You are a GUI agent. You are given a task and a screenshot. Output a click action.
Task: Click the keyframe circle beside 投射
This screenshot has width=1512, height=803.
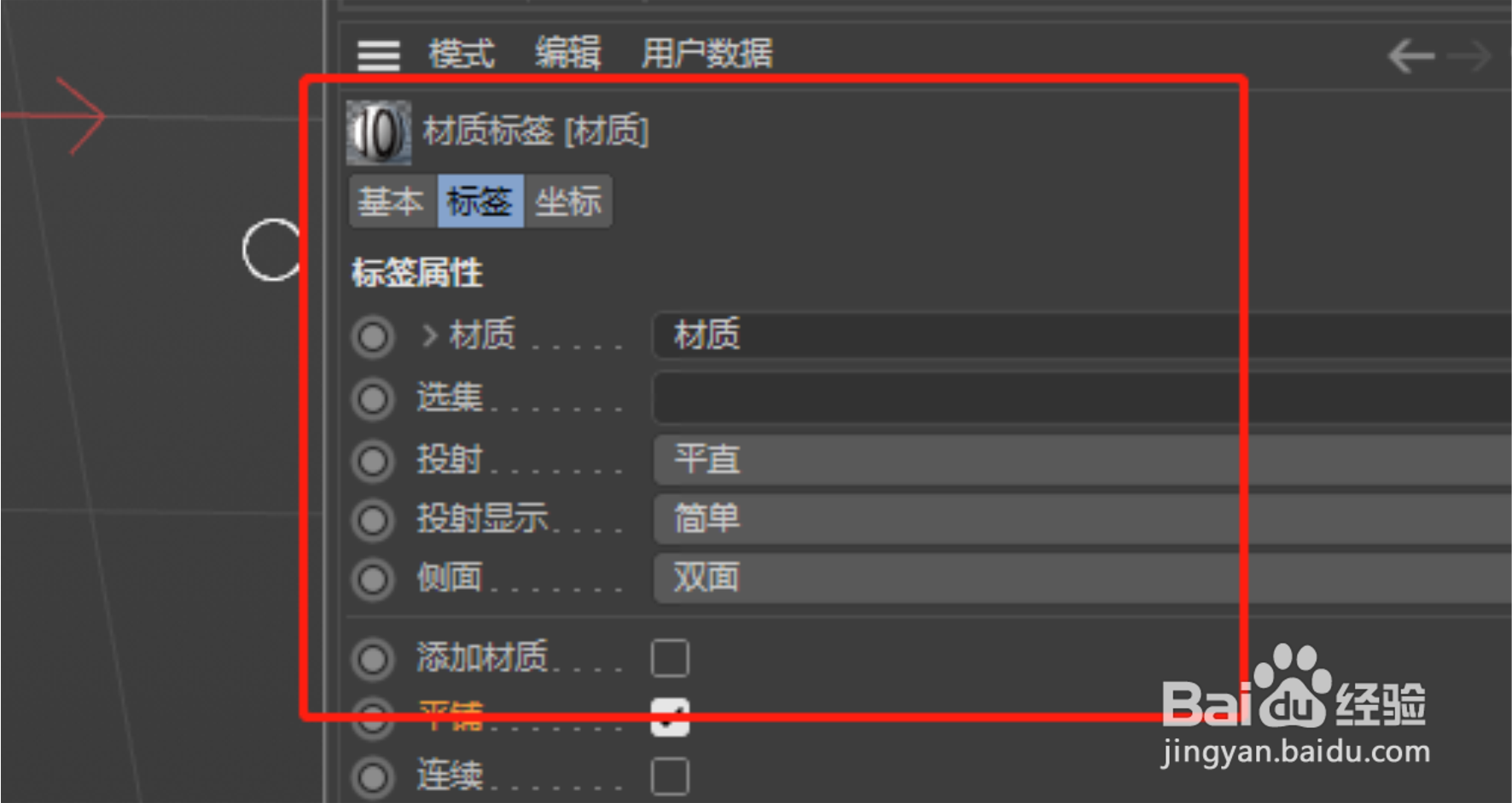pos(373,461)
